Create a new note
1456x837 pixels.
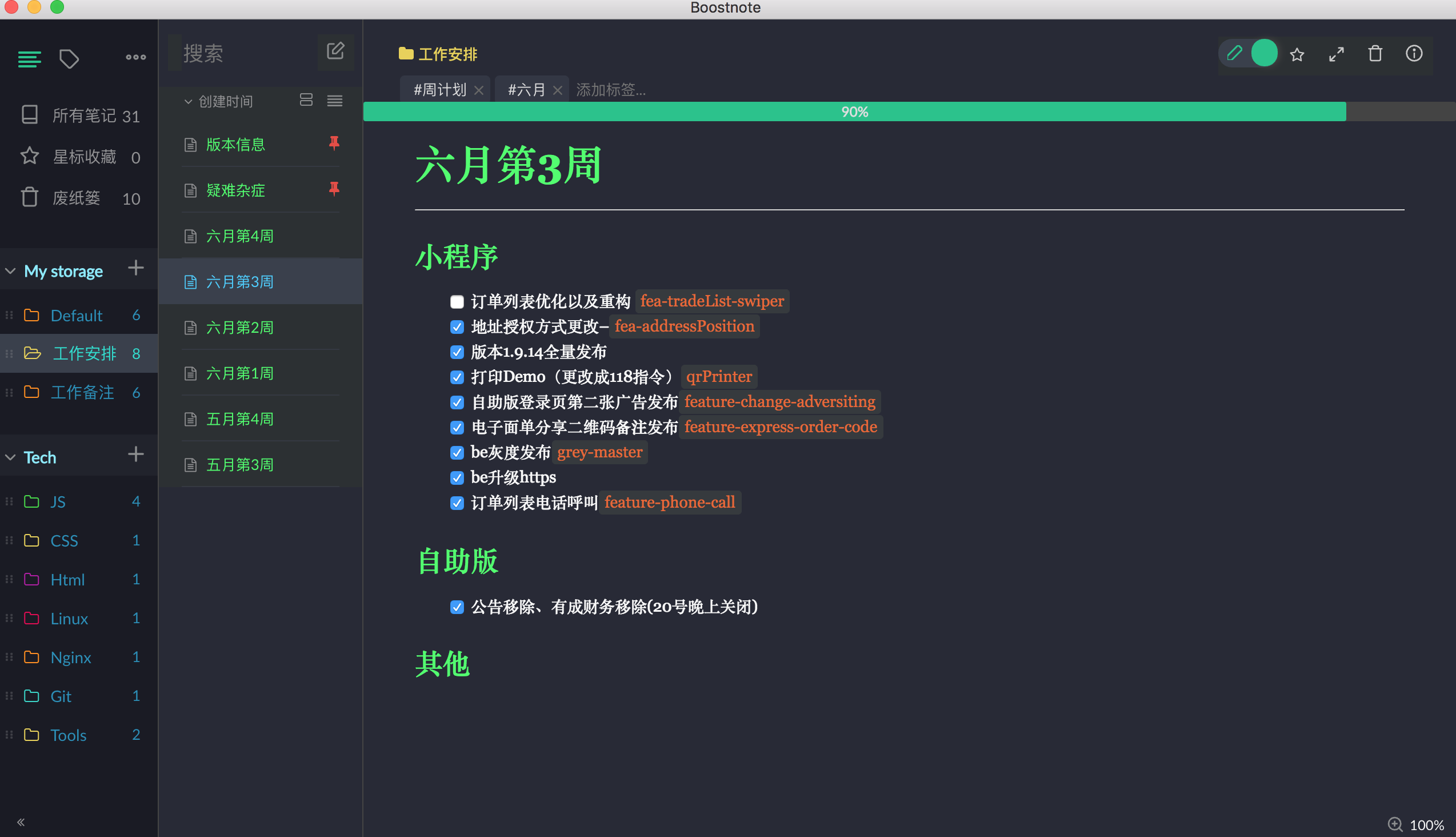tap(335, 51)
